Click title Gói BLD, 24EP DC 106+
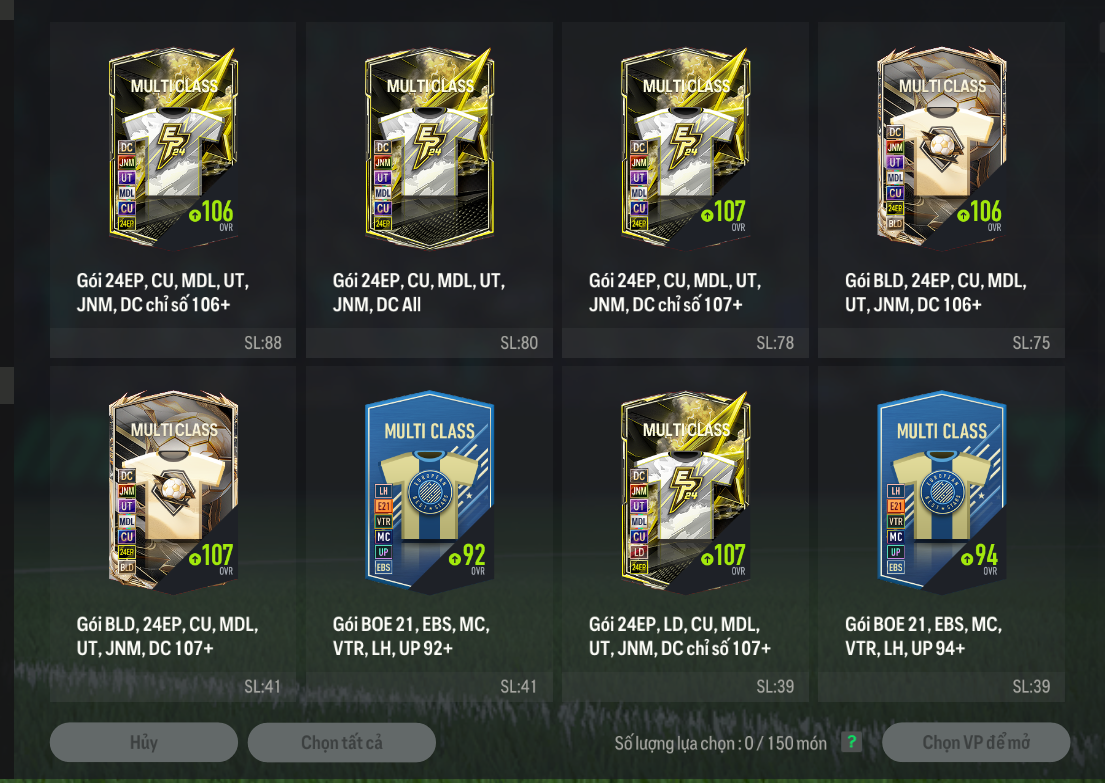Image resolution: width=1105 pixels, height=783 pixels. tap(936, 292)
